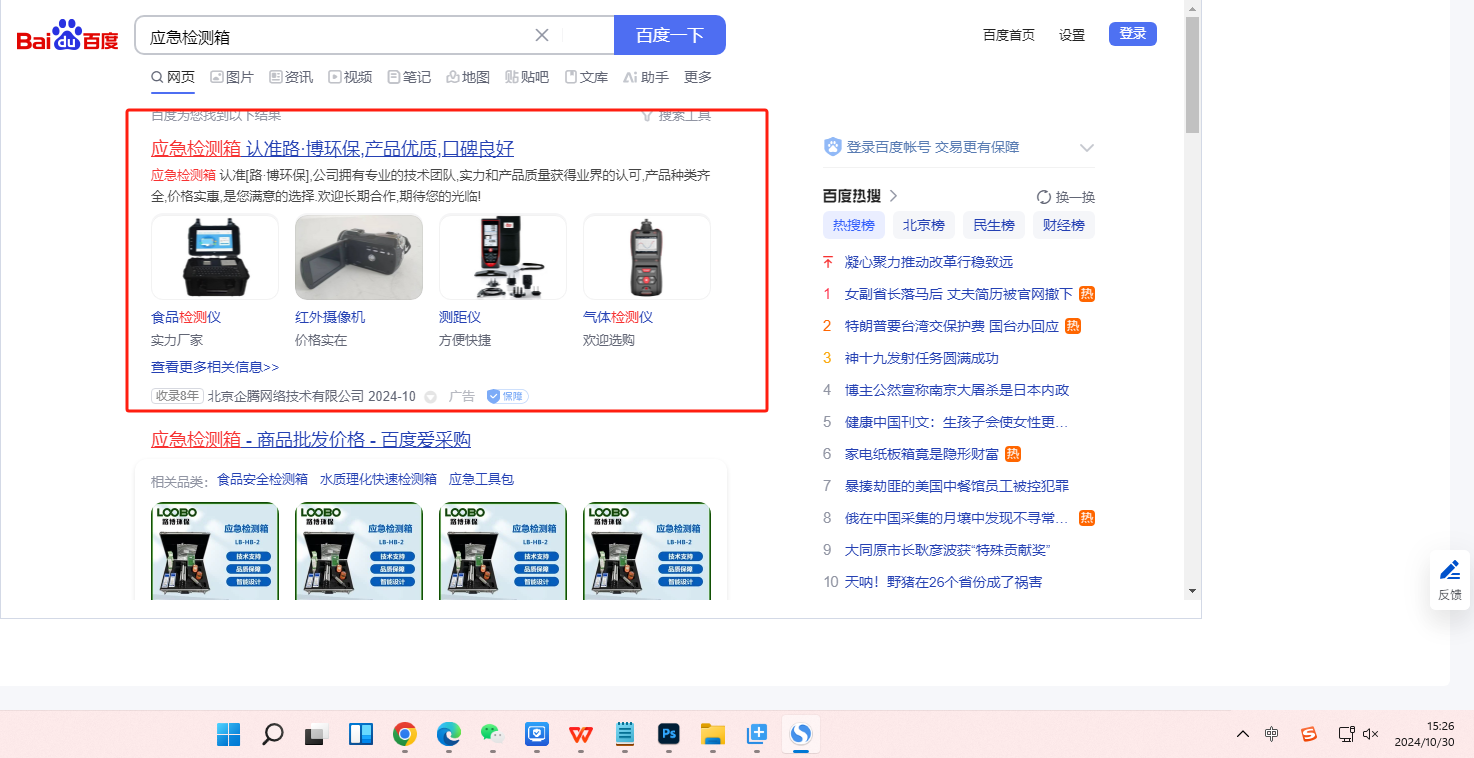Click the 食品安全检测箱 related category link
This screenshot has height=758, width=1474.
[x=263, y=479]
